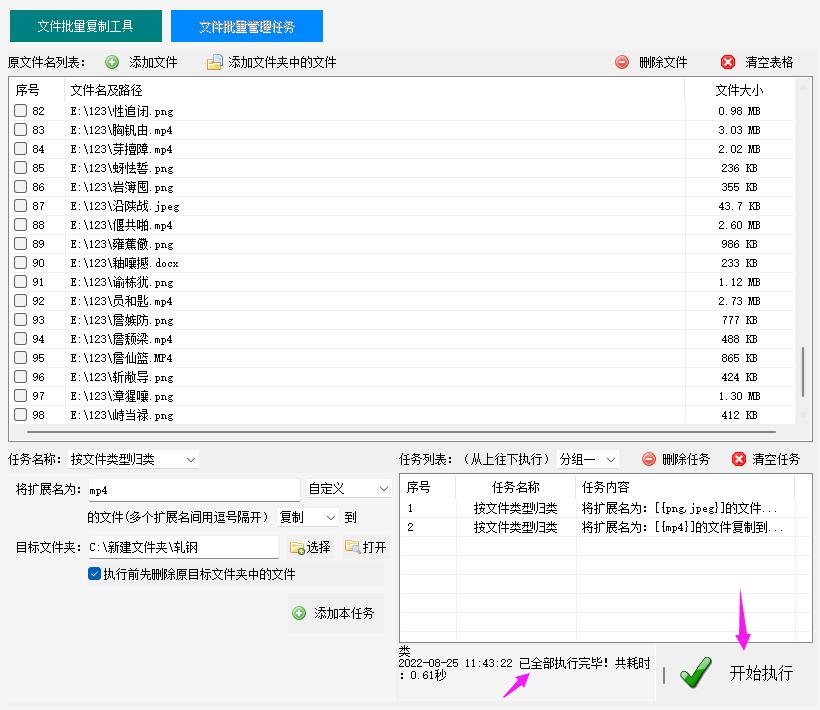
Task: Enable the checkbox for row 82
Action: pos(18,111)
